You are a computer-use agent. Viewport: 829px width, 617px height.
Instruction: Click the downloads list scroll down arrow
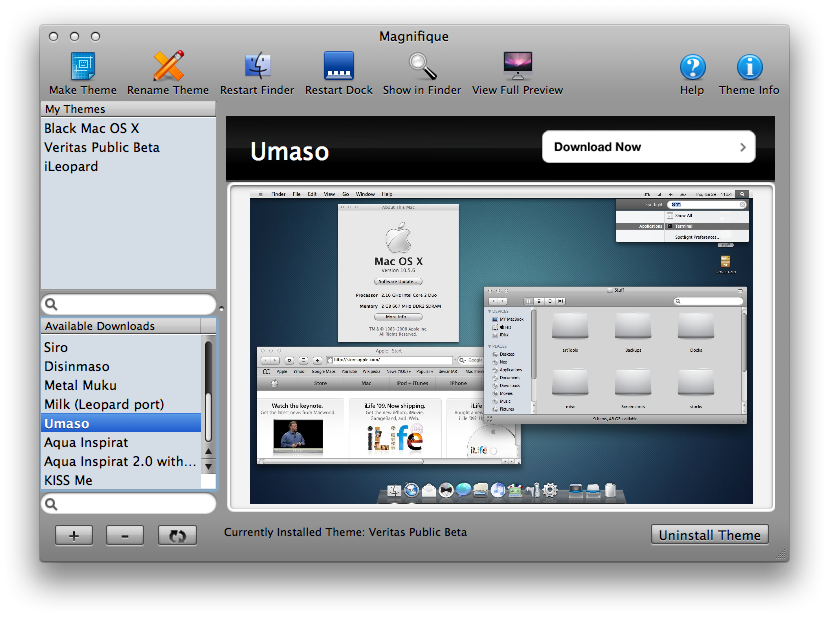209,466
